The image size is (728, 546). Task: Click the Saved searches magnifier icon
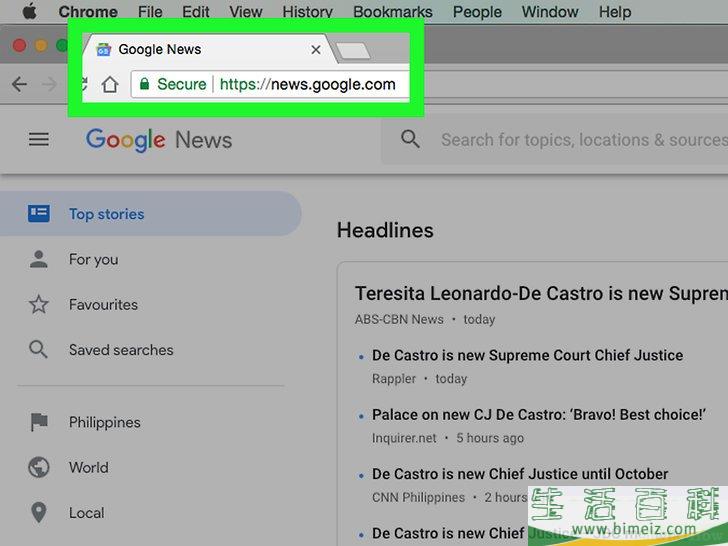38,350
